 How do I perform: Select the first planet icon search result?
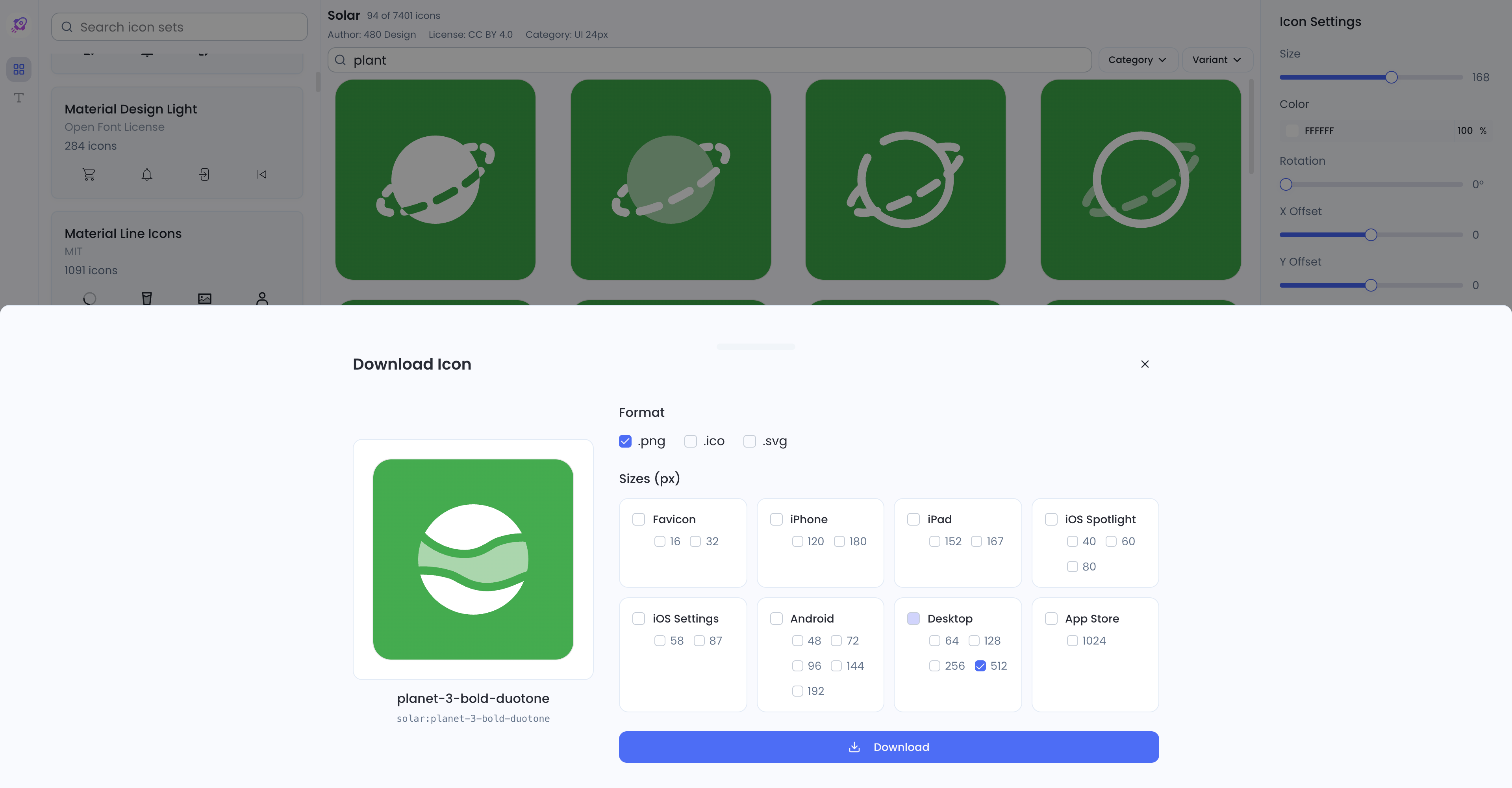click(435, 180)
